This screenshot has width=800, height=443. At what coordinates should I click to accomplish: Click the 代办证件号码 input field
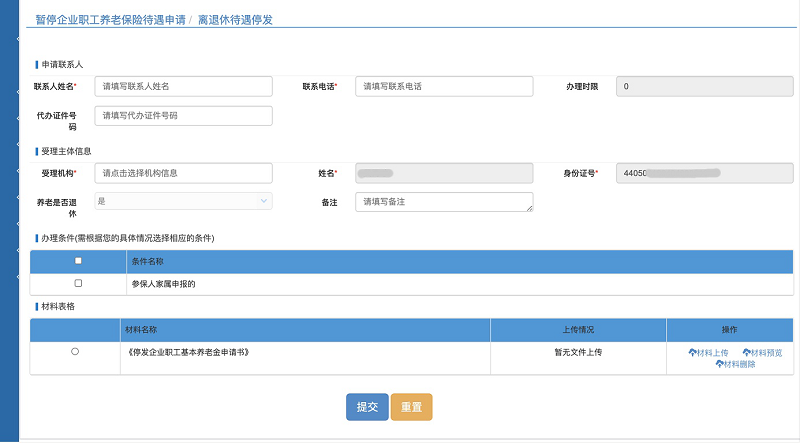click(184, 116)
